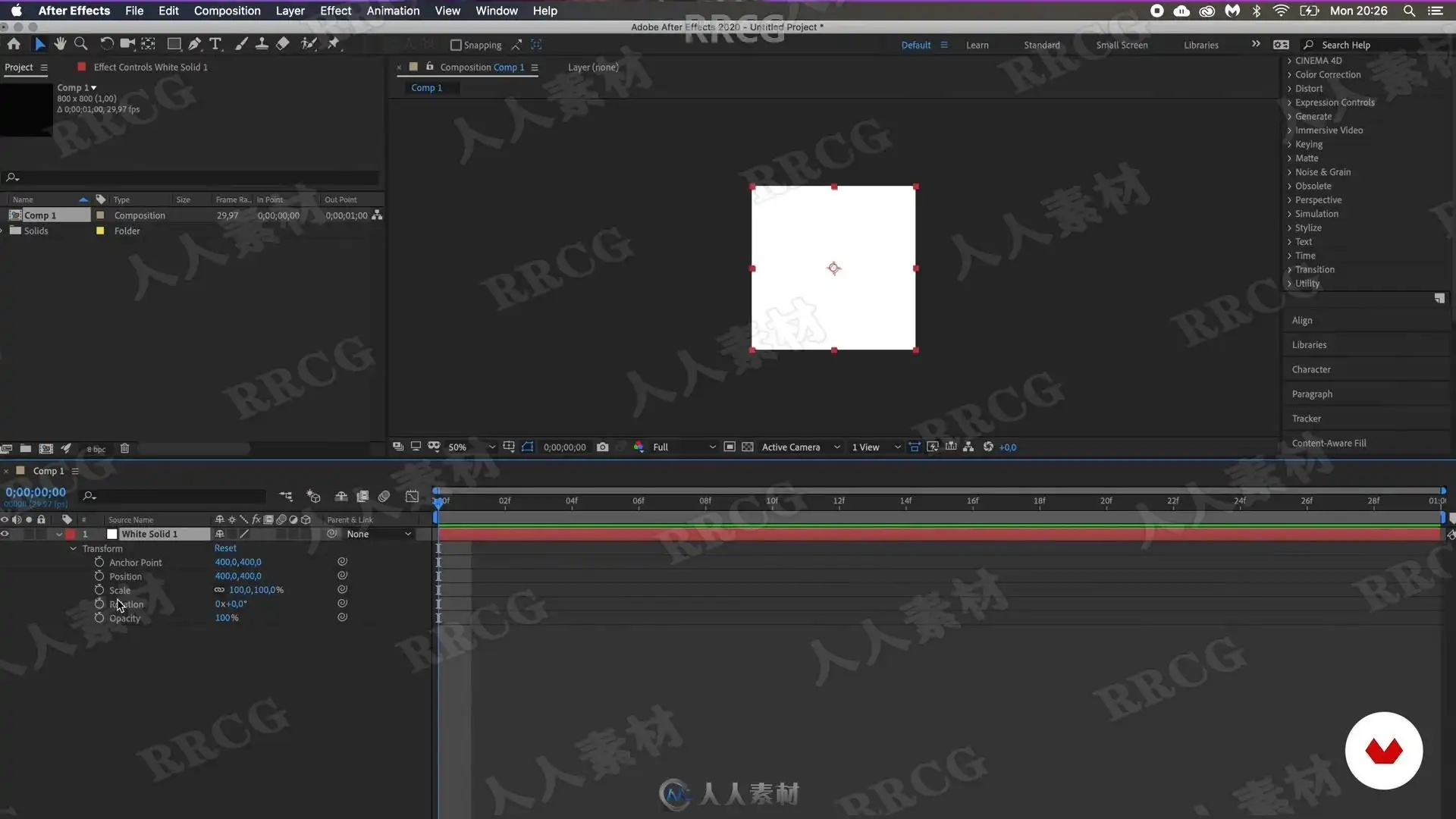
Task: Select the Roto Brush tool
Action: coord(309,44)
